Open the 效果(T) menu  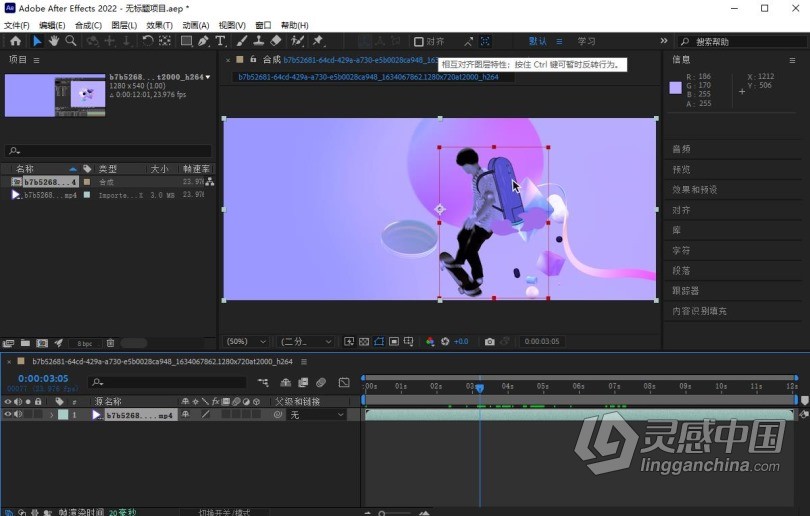(159, 25)
